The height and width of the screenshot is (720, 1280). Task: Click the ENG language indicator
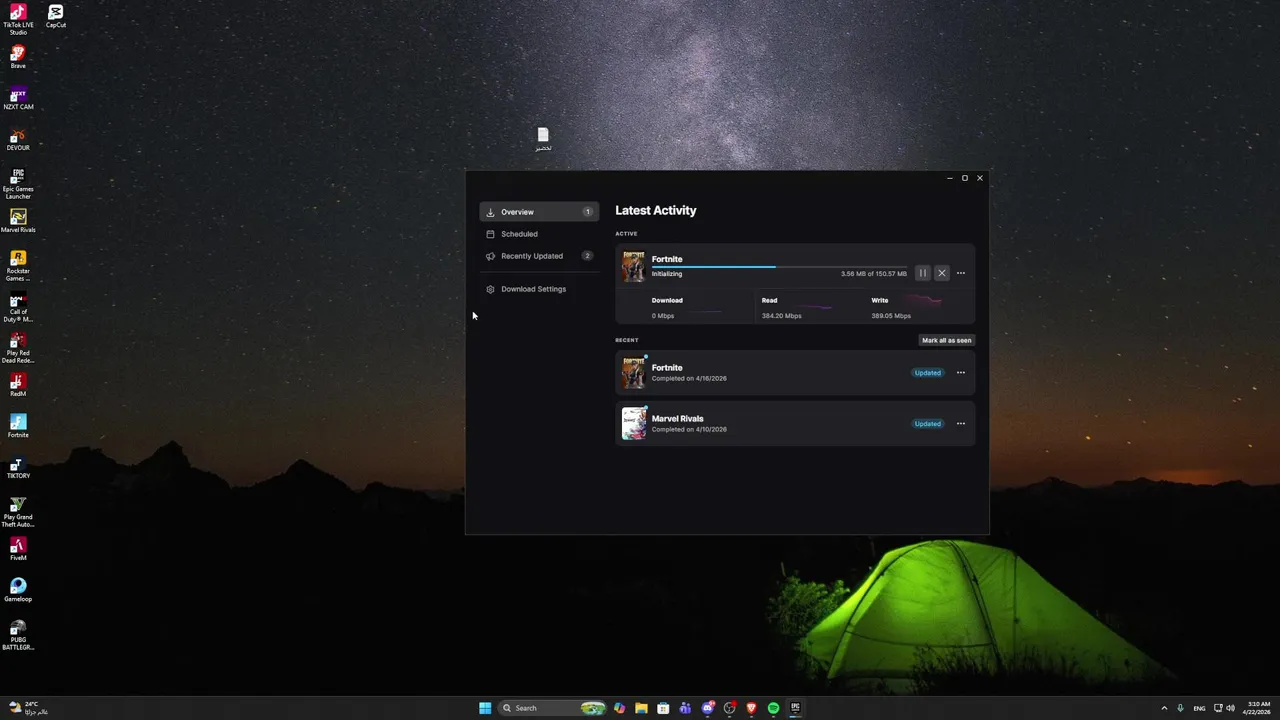1199,708
